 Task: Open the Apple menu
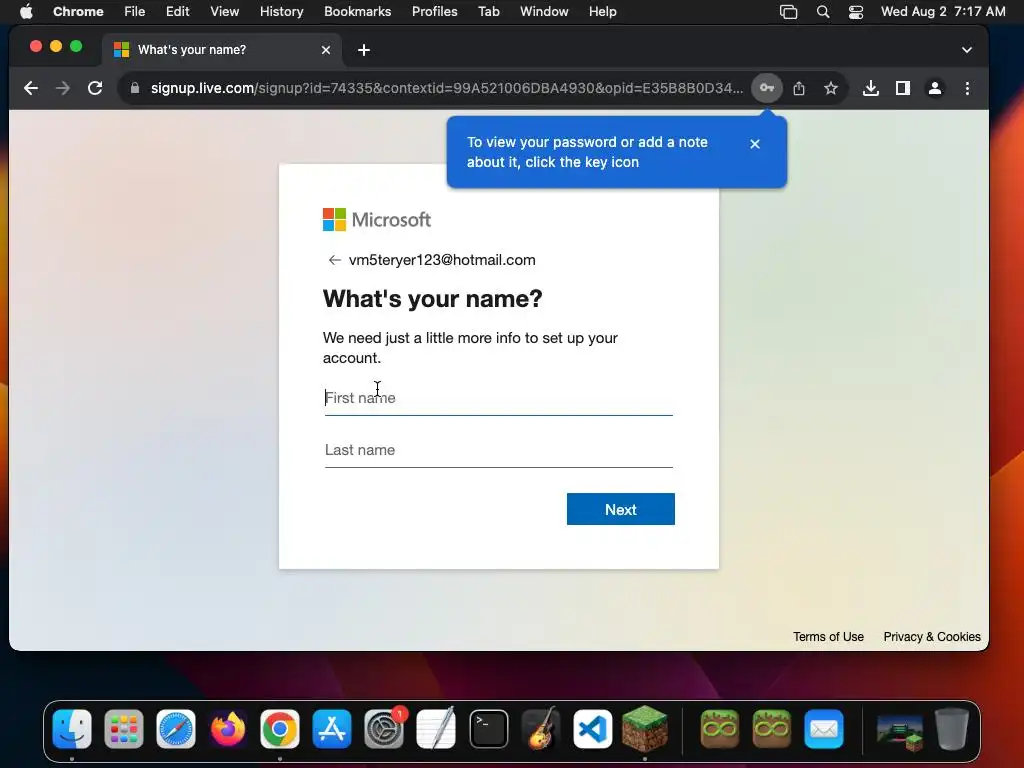click(26, 12)
